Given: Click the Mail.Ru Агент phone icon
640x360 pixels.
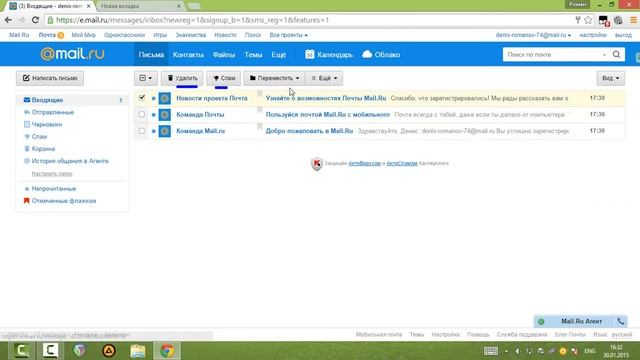Looking at the screenshot, I should tap(621, 321).
